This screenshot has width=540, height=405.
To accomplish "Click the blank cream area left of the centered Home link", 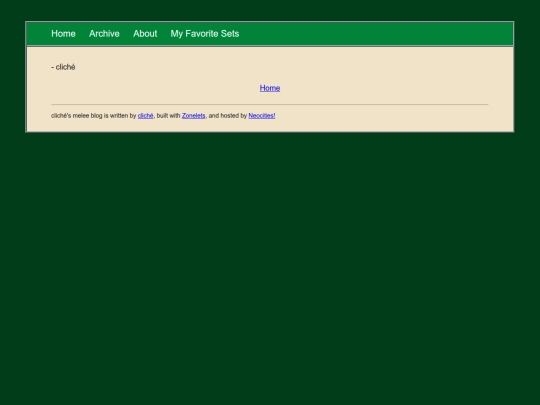I will 155,88.
